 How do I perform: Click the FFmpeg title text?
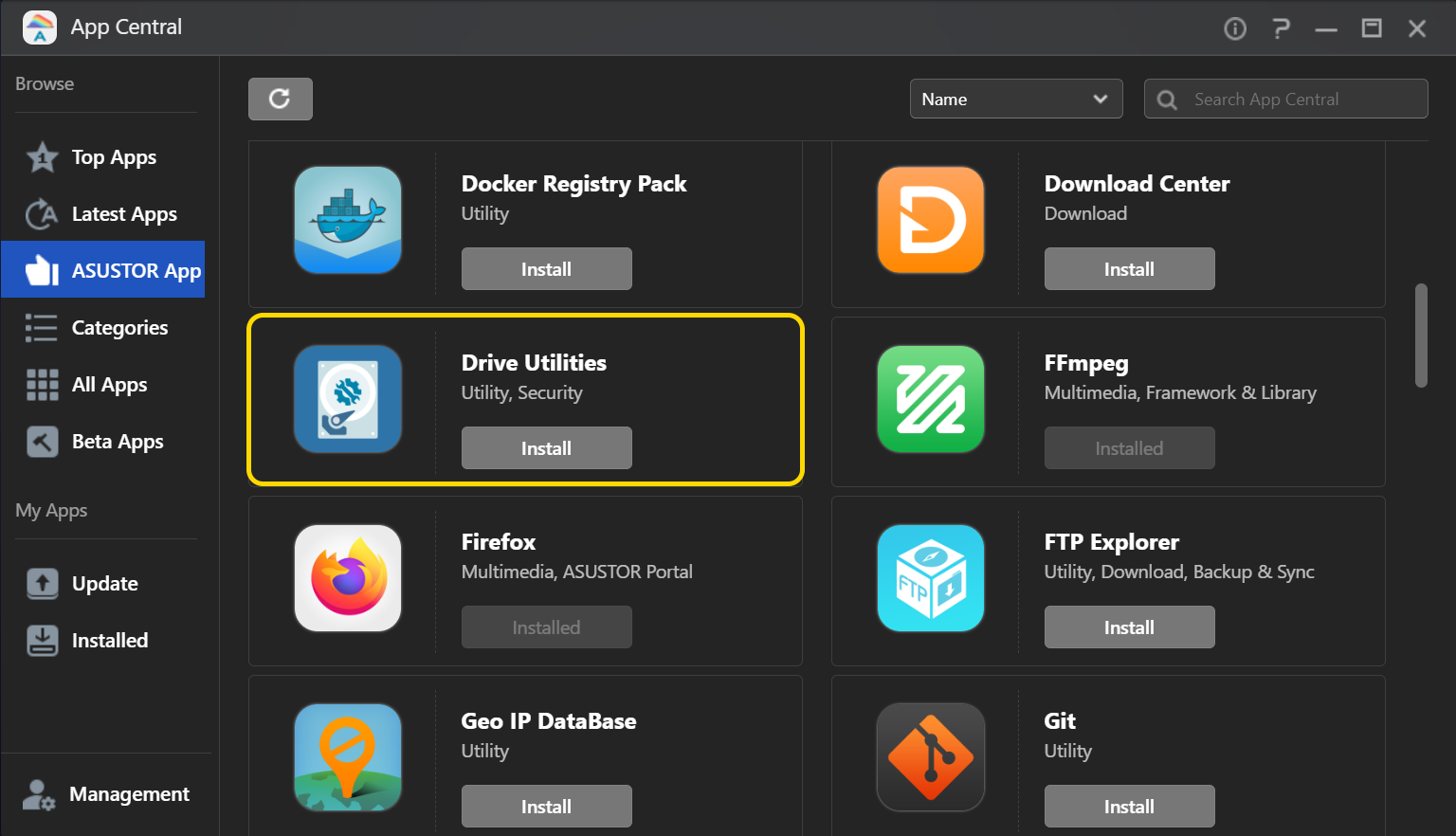[x=1086, y=364]
